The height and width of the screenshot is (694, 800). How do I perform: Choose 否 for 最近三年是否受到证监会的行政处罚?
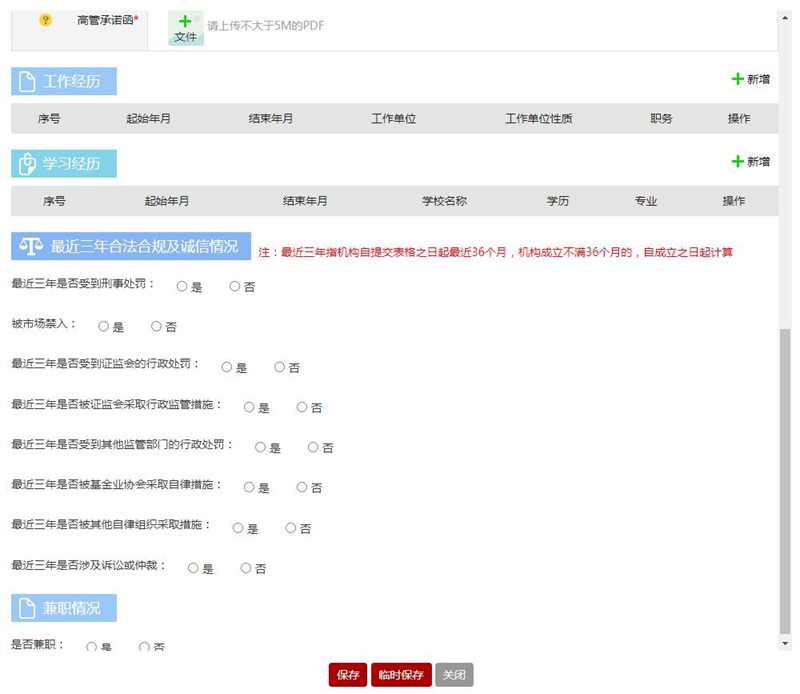(280, 367)
